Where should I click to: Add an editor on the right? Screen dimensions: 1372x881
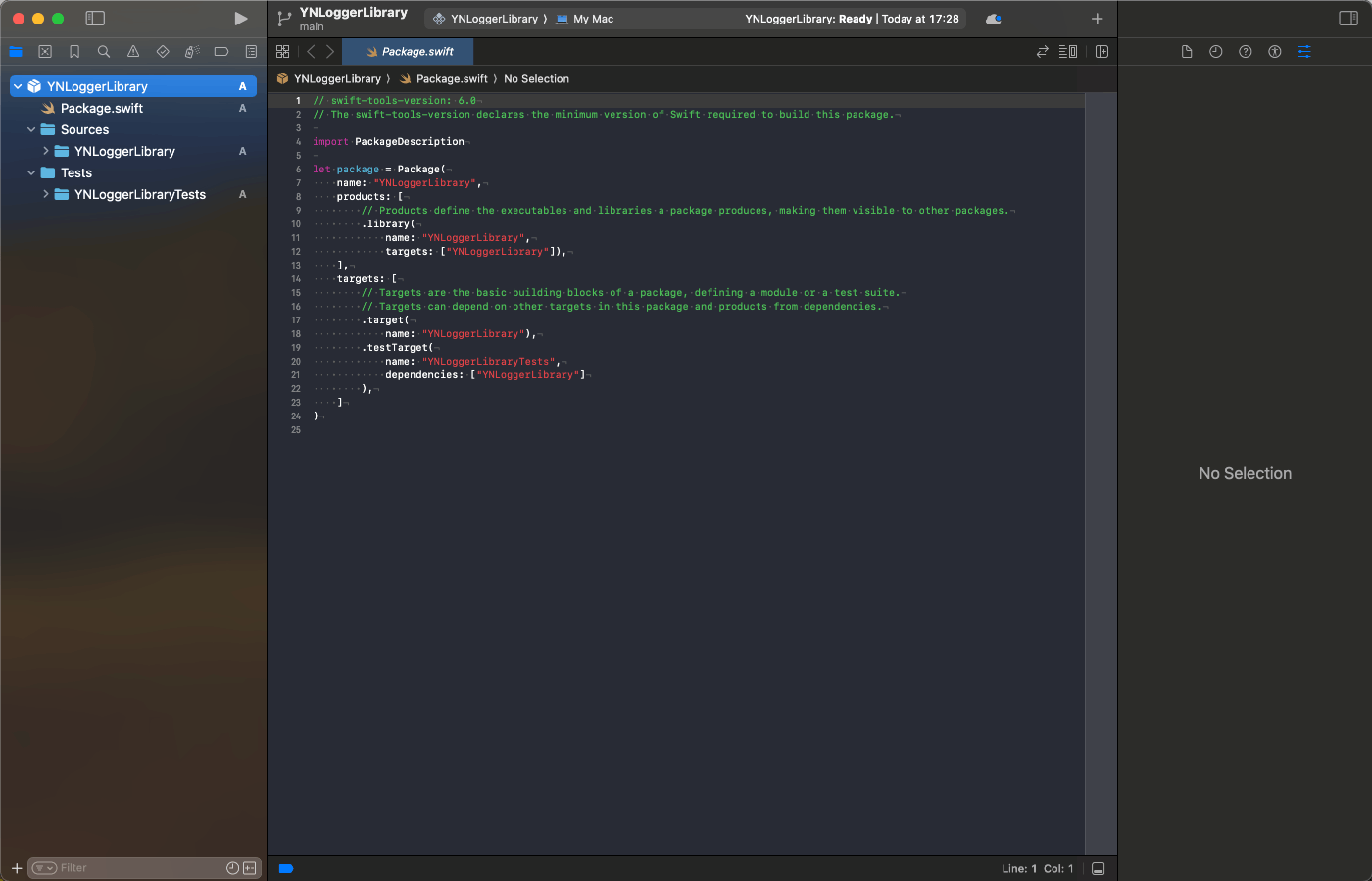(x=1102, y=52)
